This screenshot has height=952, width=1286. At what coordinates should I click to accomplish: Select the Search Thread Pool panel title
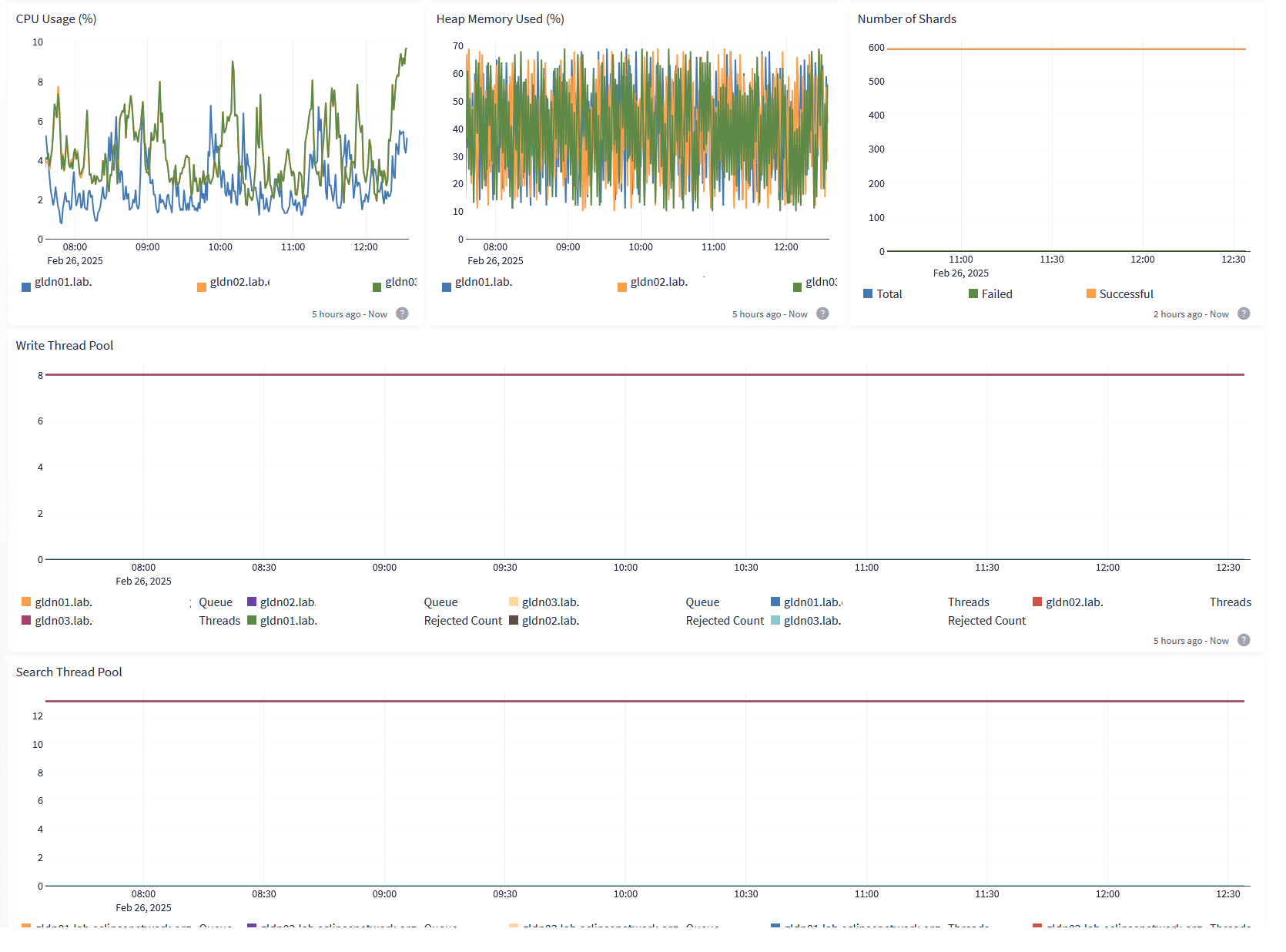pos(69,672)
